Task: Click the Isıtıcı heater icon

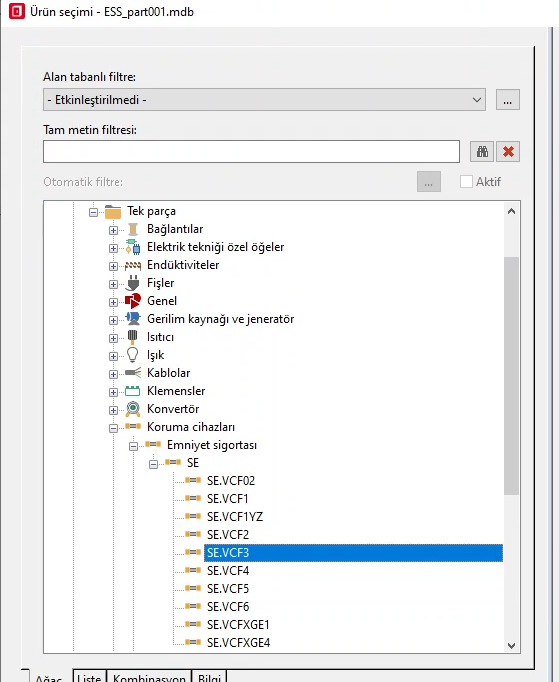Action: tap(133, 337)
